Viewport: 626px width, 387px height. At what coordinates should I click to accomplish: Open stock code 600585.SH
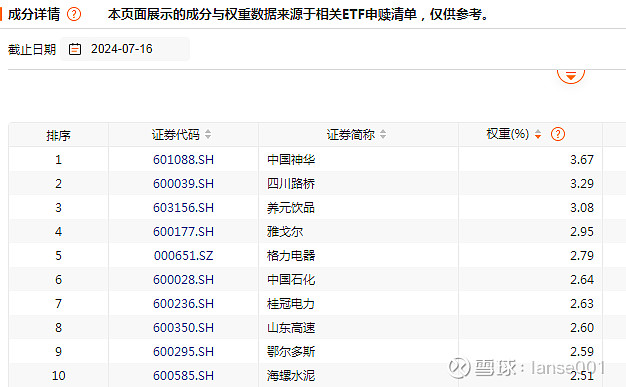pos(183,375)
